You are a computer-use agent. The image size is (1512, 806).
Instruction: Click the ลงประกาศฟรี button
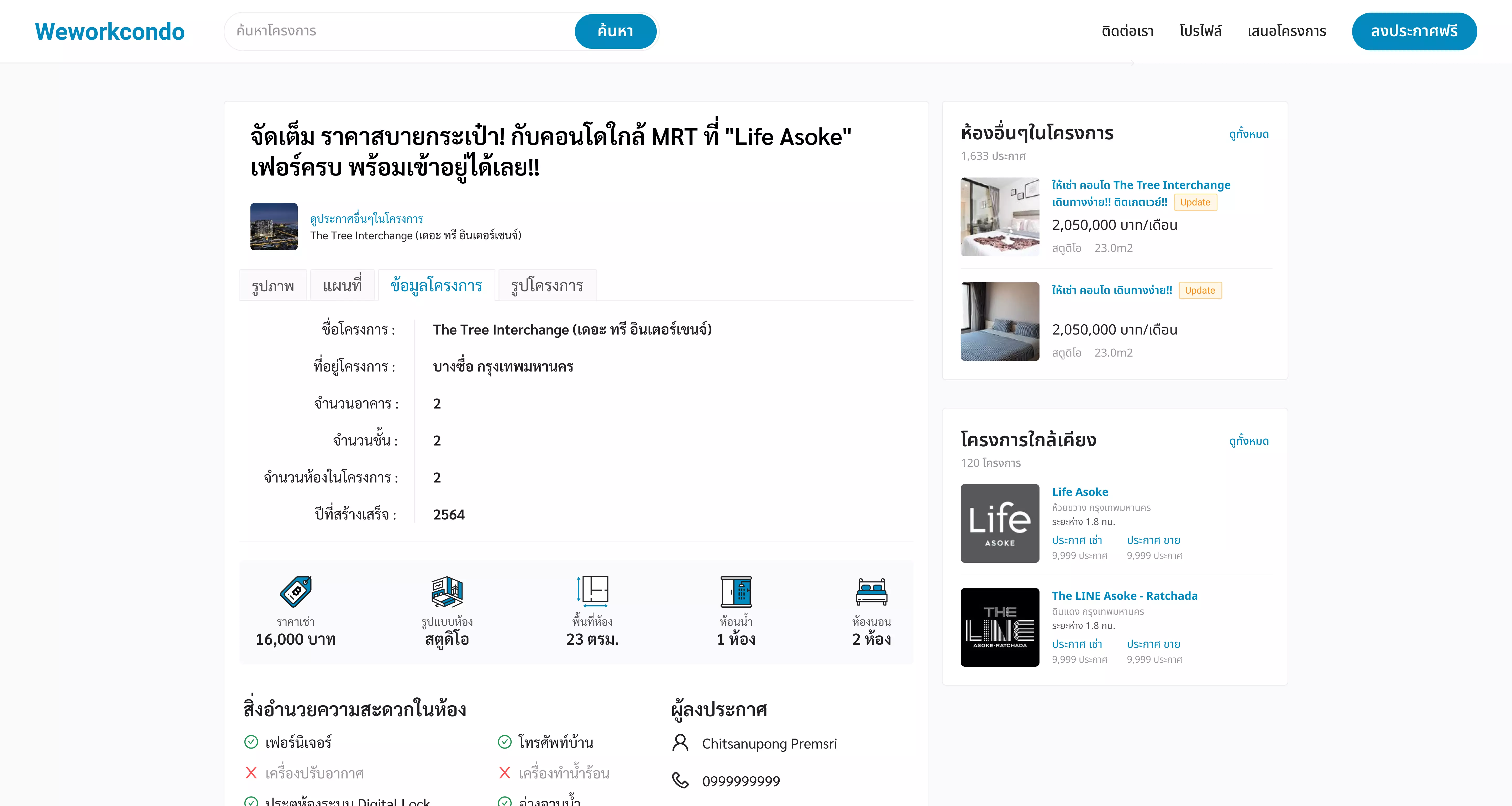1414,31
